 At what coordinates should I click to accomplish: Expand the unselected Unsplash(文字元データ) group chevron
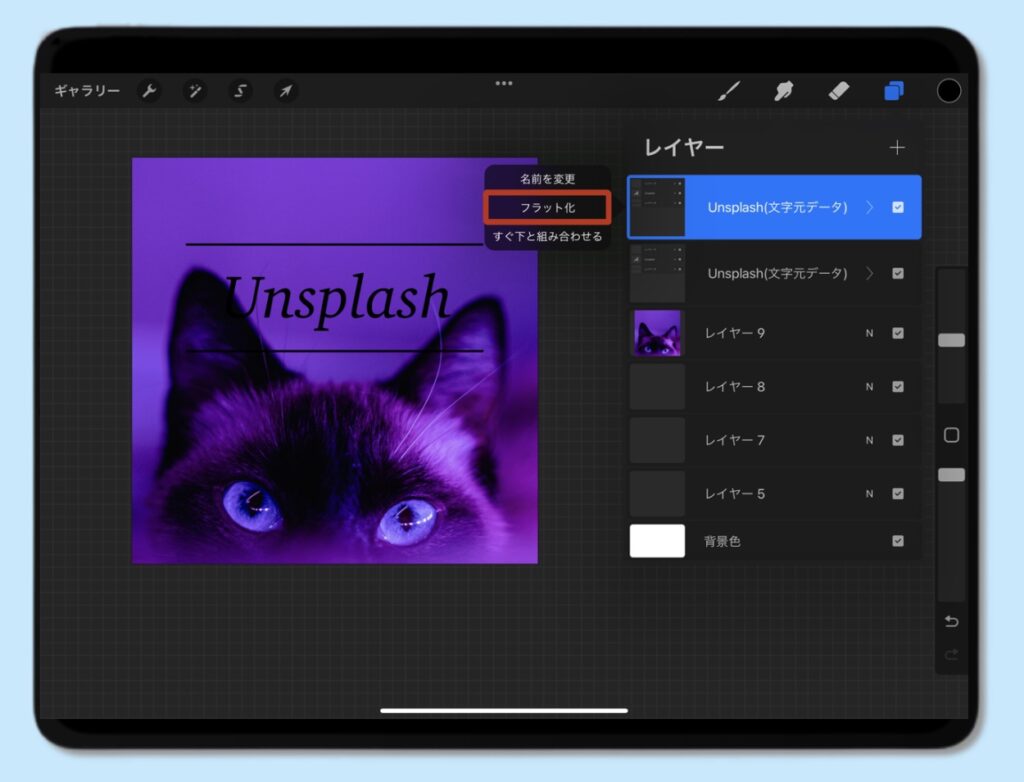(x=870, y=273)
